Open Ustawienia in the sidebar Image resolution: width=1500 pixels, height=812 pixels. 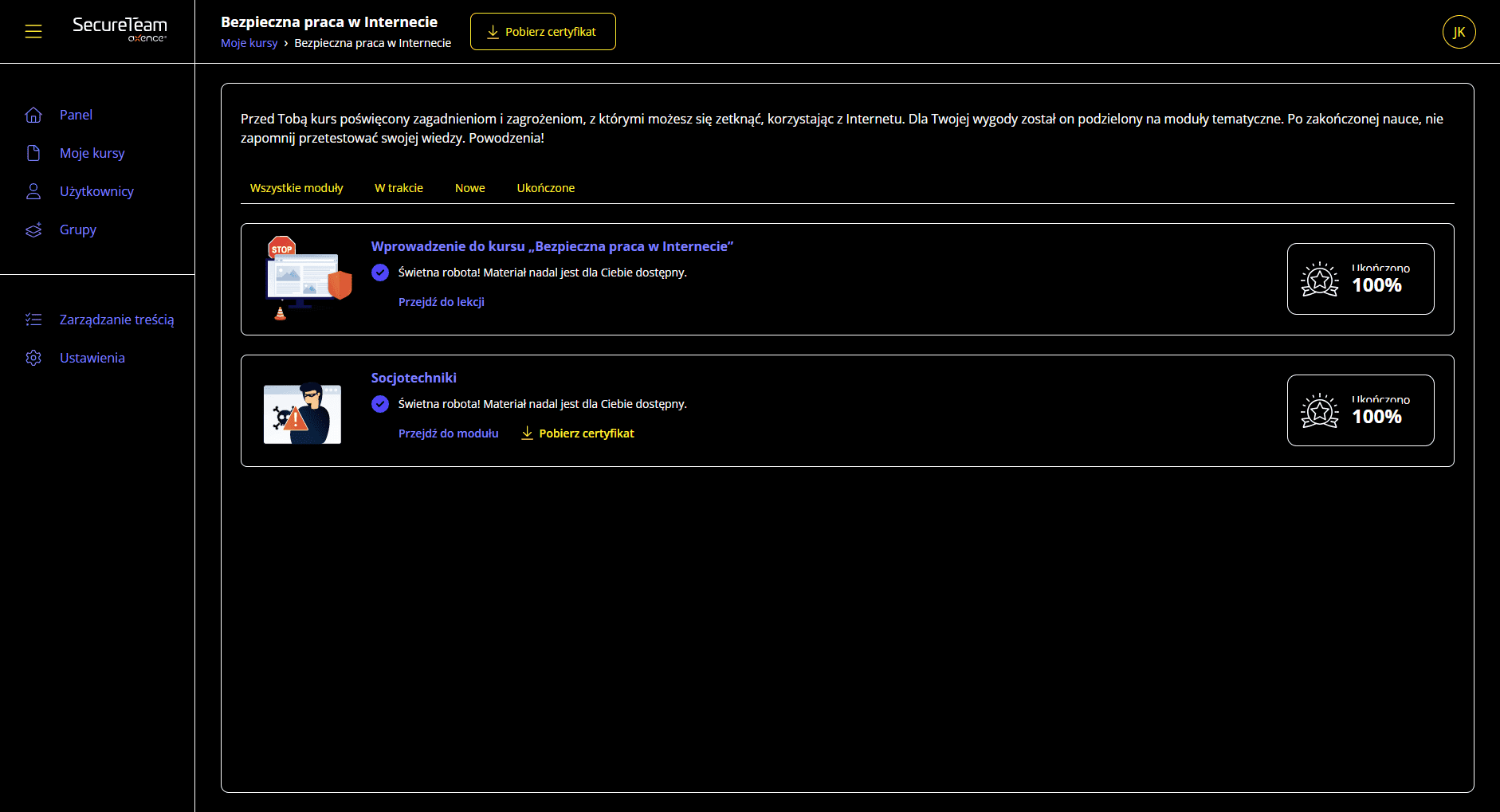coord(92,358)
